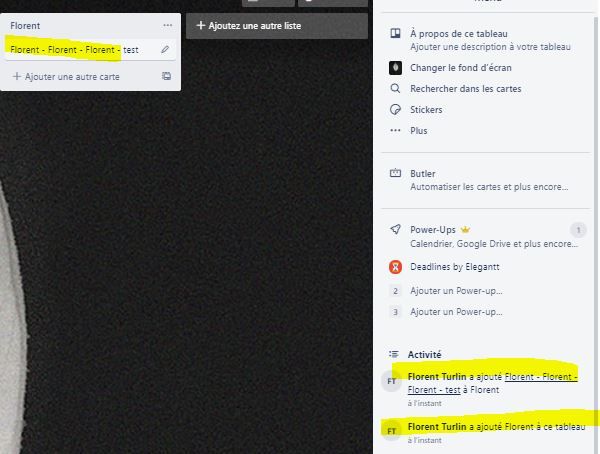Viewport: 600px width, 454px height.
Task: Click 'à l'instant' under list-added activity
Action: 424,440
